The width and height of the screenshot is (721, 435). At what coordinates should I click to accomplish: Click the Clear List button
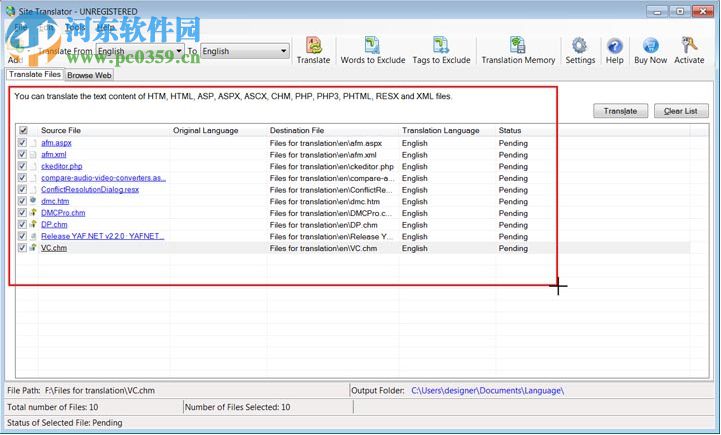tap(681, 111)
